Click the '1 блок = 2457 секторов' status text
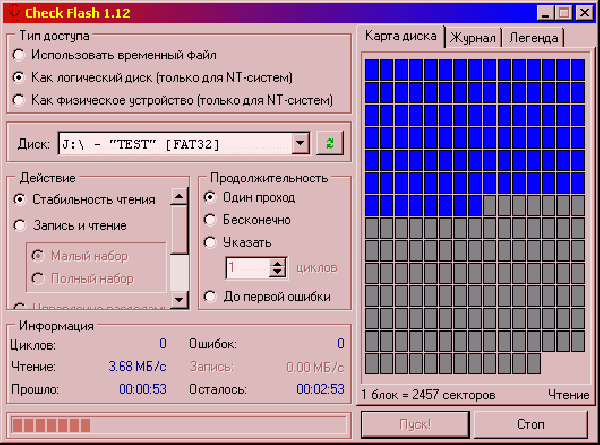 click(428, 395)
